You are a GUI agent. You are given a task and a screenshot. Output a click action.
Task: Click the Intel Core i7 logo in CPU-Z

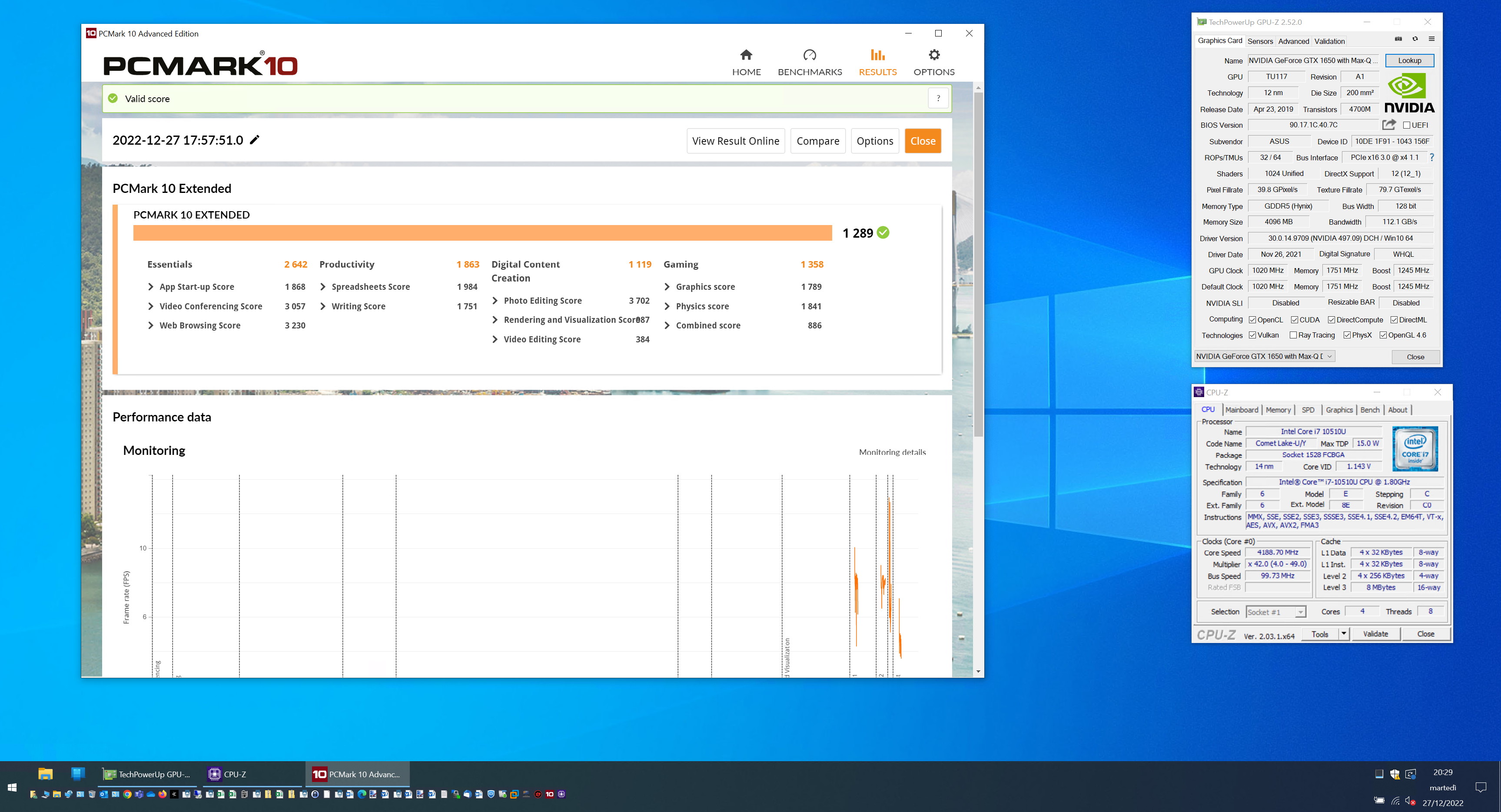click(x=1415, y=448)
